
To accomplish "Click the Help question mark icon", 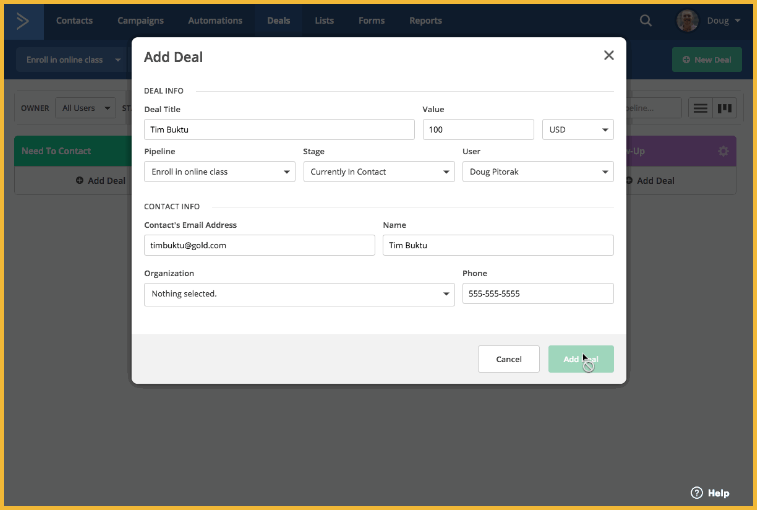I will click(x=697, y=493).
